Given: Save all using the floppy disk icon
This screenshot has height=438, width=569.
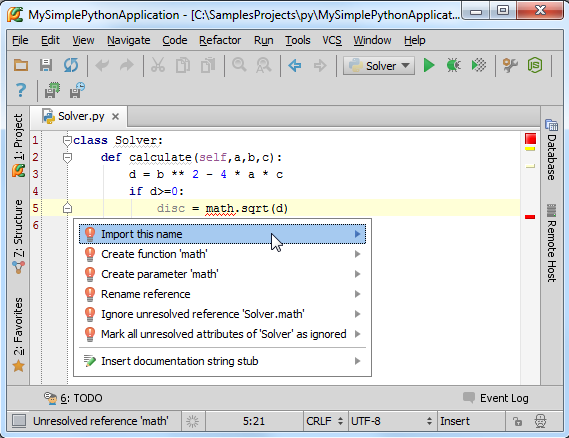Looking at the screenshot, I should tap(46, 66).
